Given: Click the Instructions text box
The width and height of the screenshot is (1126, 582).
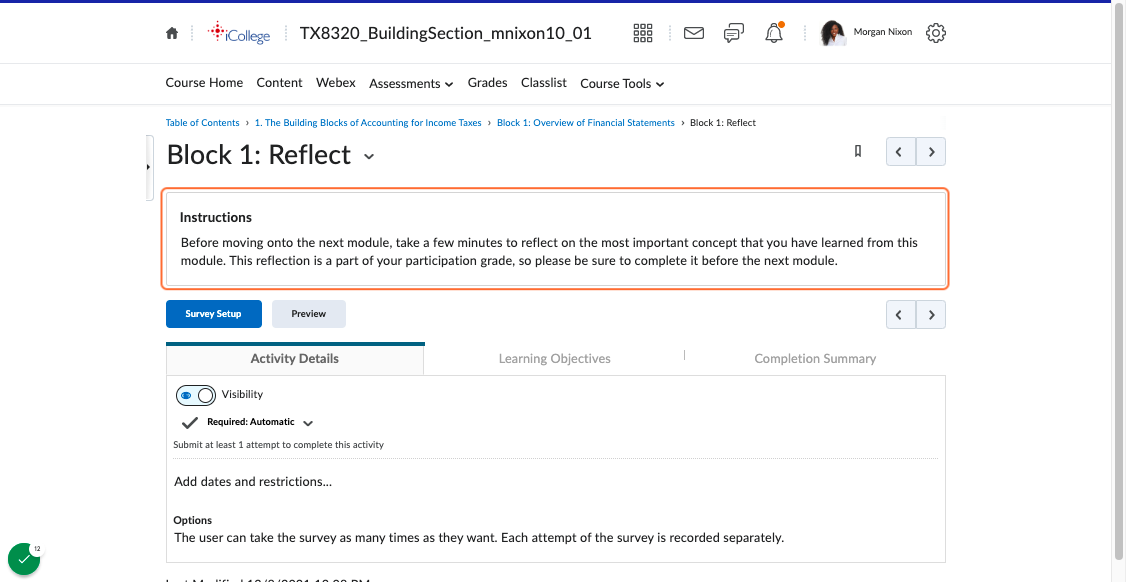Looking at the screenshot, I should [556, 239].
